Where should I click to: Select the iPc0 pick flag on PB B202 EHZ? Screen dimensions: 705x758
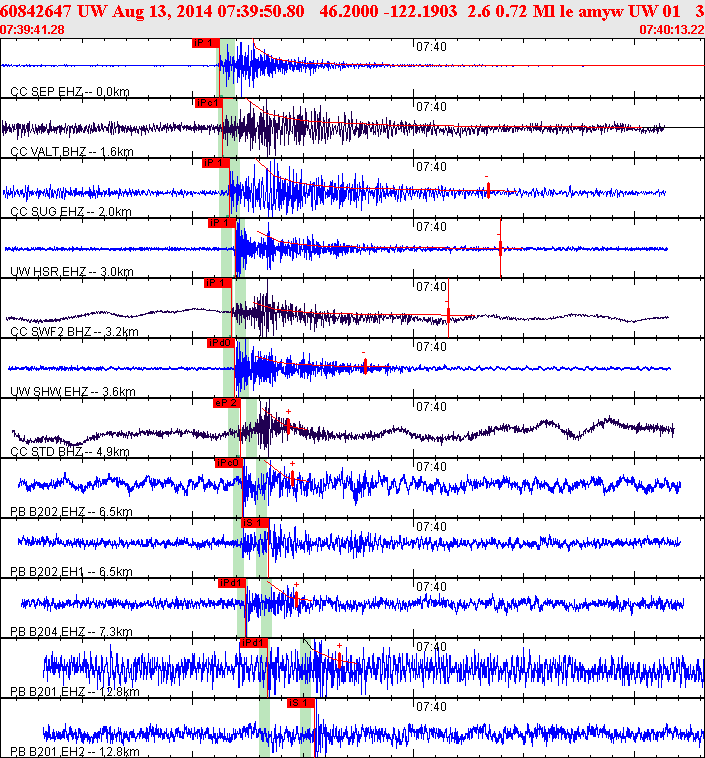[229, 463]
